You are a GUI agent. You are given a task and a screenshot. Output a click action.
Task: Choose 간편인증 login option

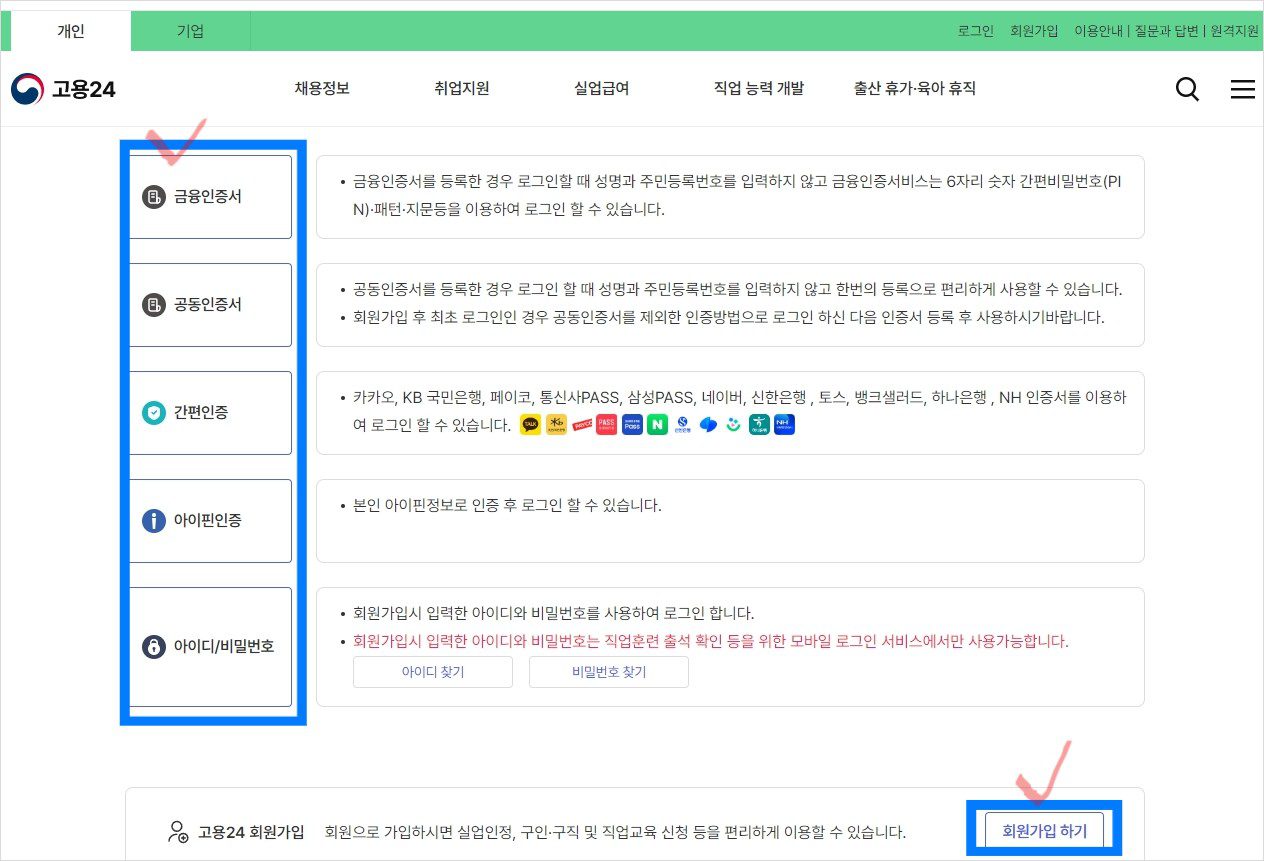pyautogui.click(x=210, y=413)
